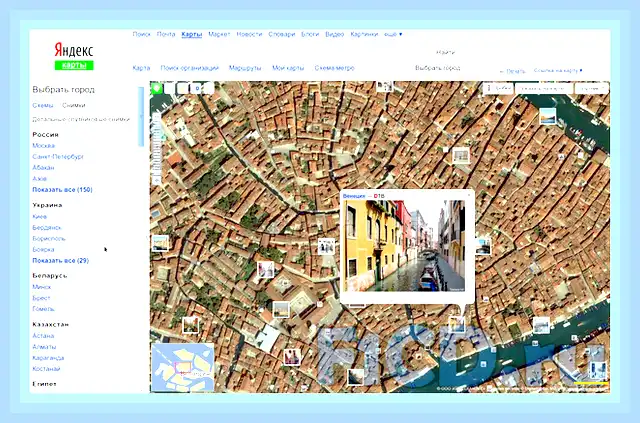Select the city Борисполь
Image resolution: width=640 pixels, height=423 pixels.
49,238
